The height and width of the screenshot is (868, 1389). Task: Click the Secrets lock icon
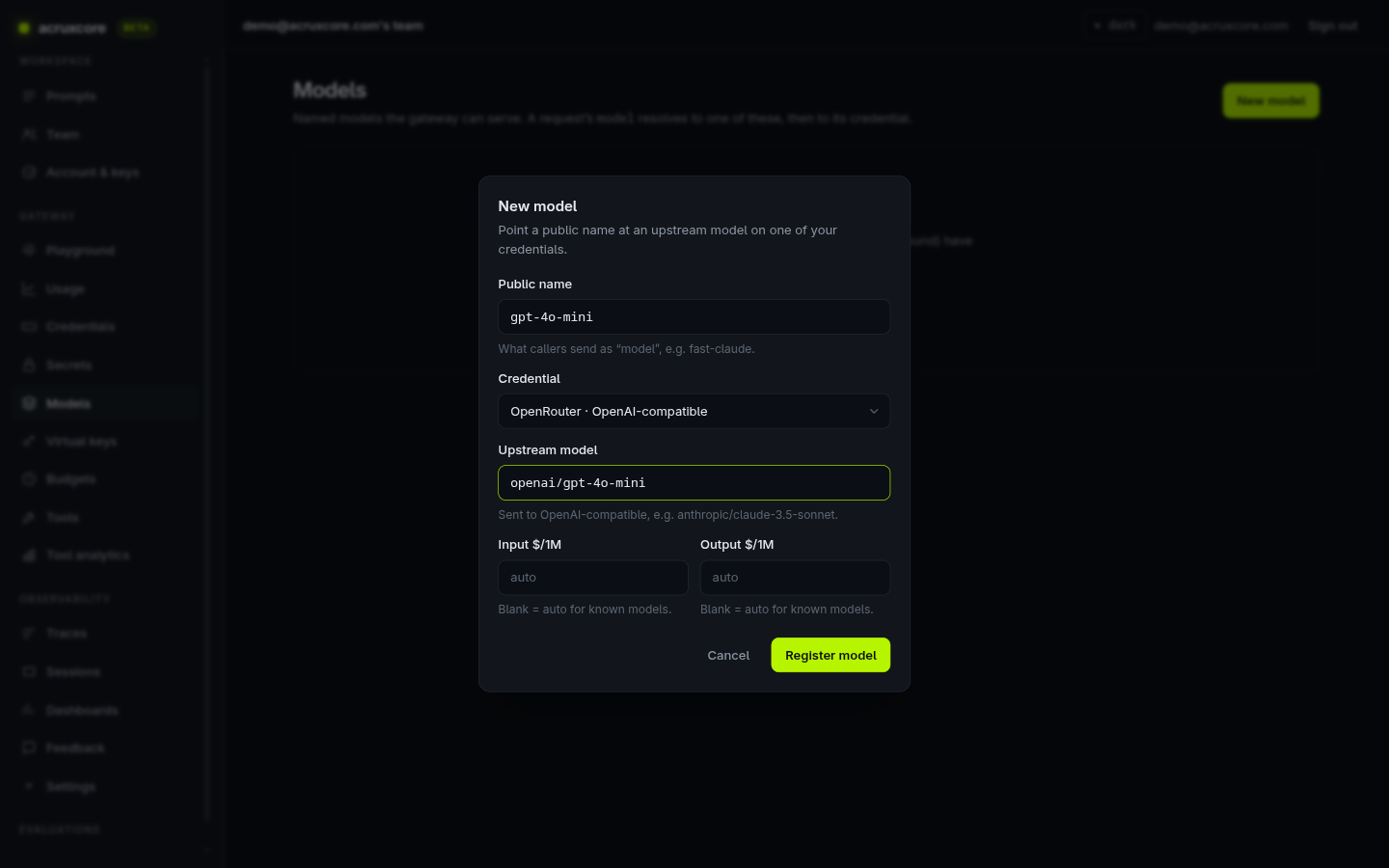coord(29,365)
